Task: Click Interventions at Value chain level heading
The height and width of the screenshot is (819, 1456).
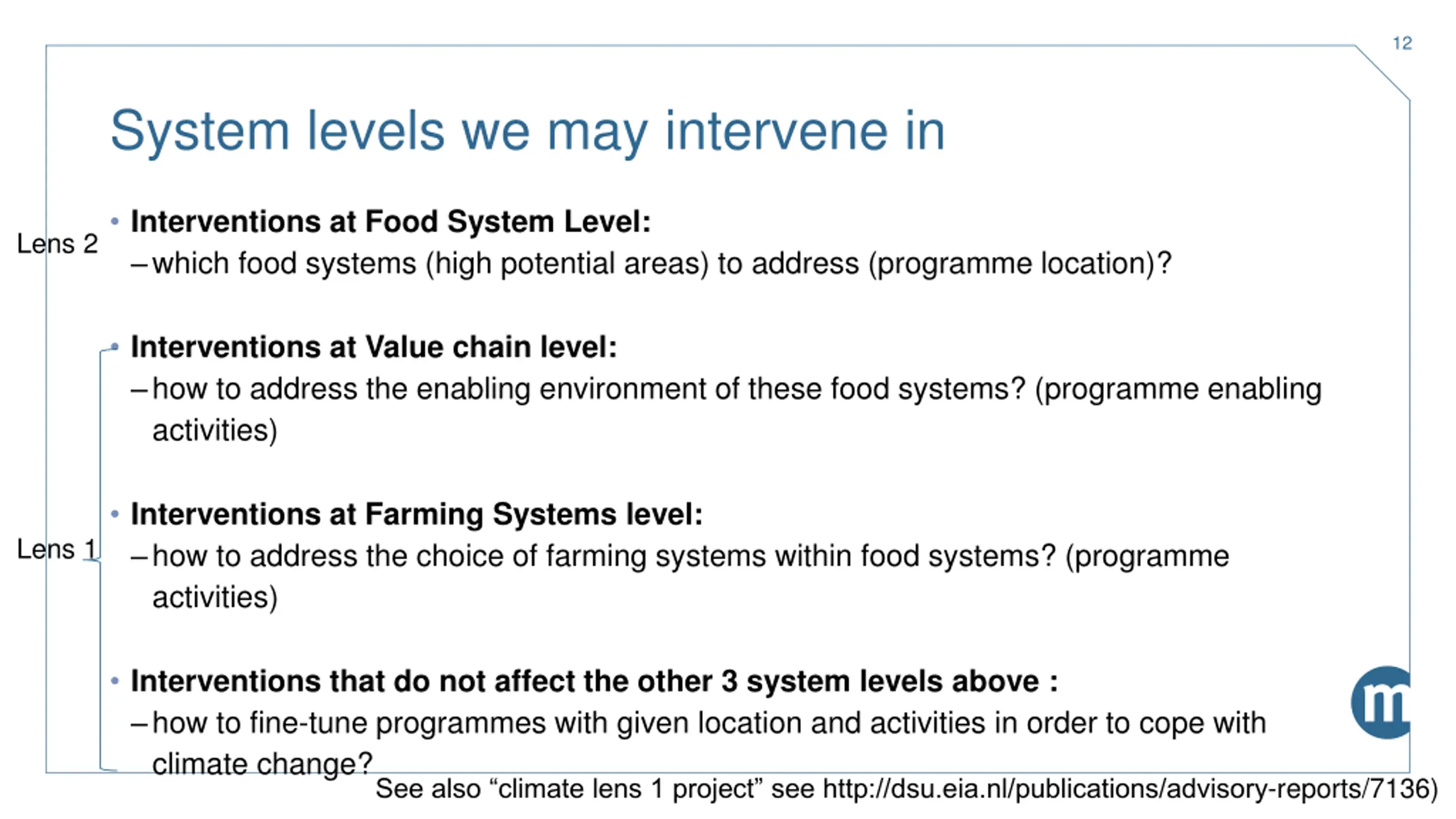Action: tap(374, 347)
